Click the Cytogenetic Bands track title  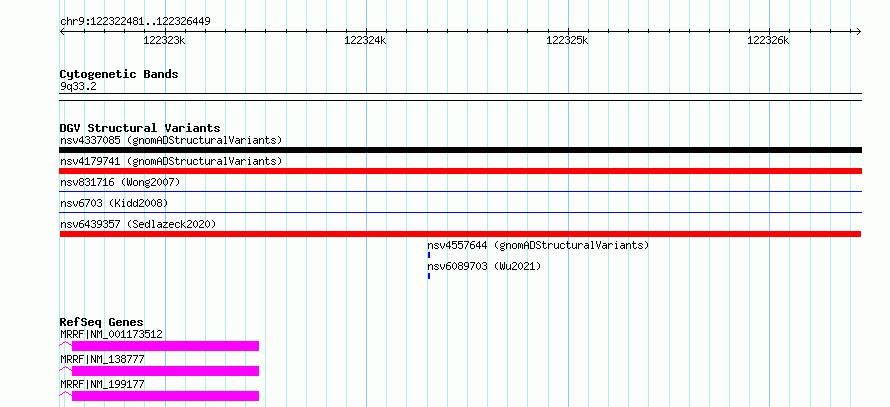pyautogui.click(x=119, y=74)
